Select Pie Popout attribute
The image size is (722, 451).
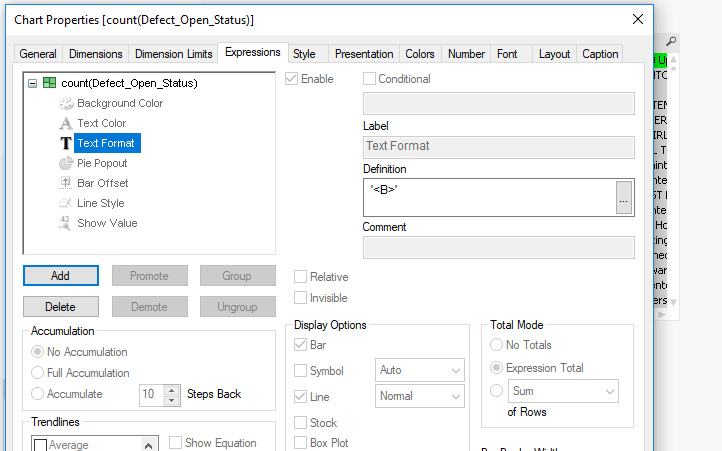[x=102, y=163]
